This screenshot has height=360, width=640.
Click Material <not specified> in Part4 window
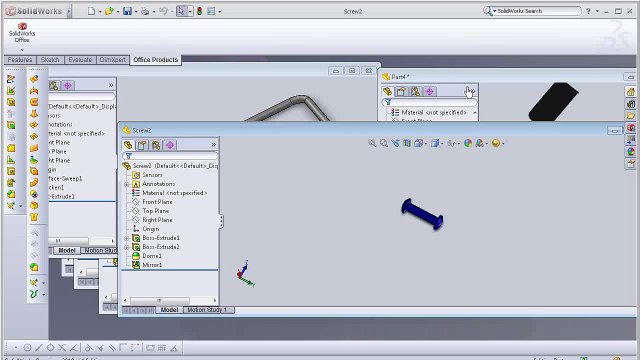[x=434, y=112]
